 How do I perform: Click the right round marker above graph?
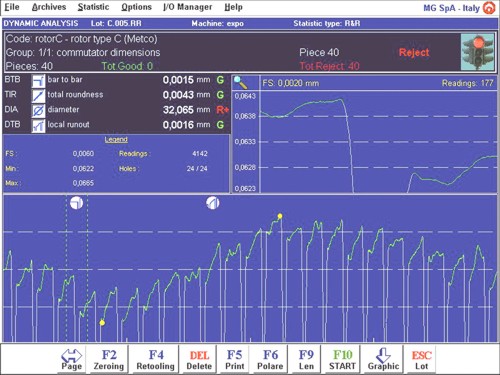(213, 202)
